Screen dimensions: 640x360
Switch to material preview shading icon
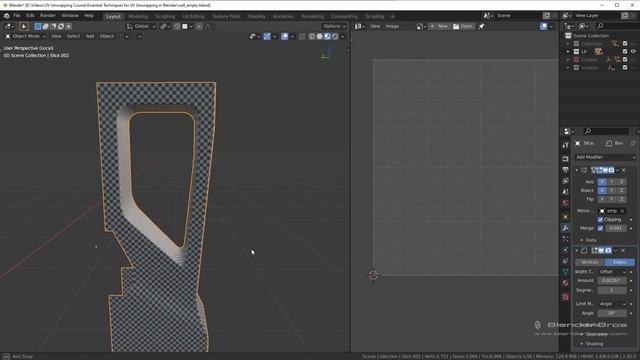click(327, 36)
